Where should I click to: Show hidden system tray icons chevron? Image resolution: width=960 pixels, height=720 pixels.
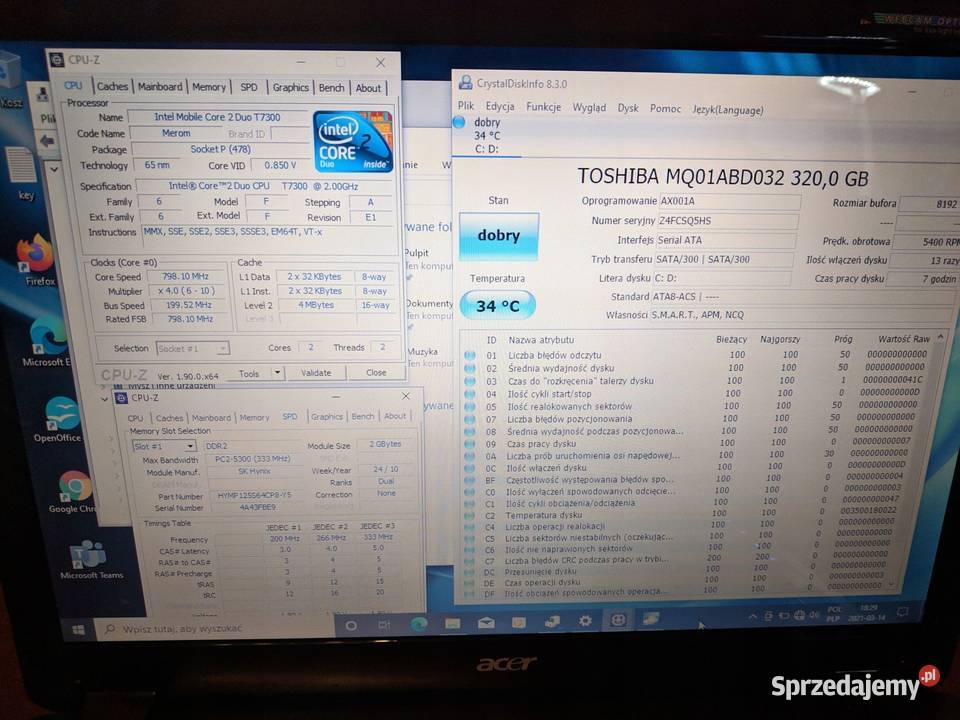point(753,617)
